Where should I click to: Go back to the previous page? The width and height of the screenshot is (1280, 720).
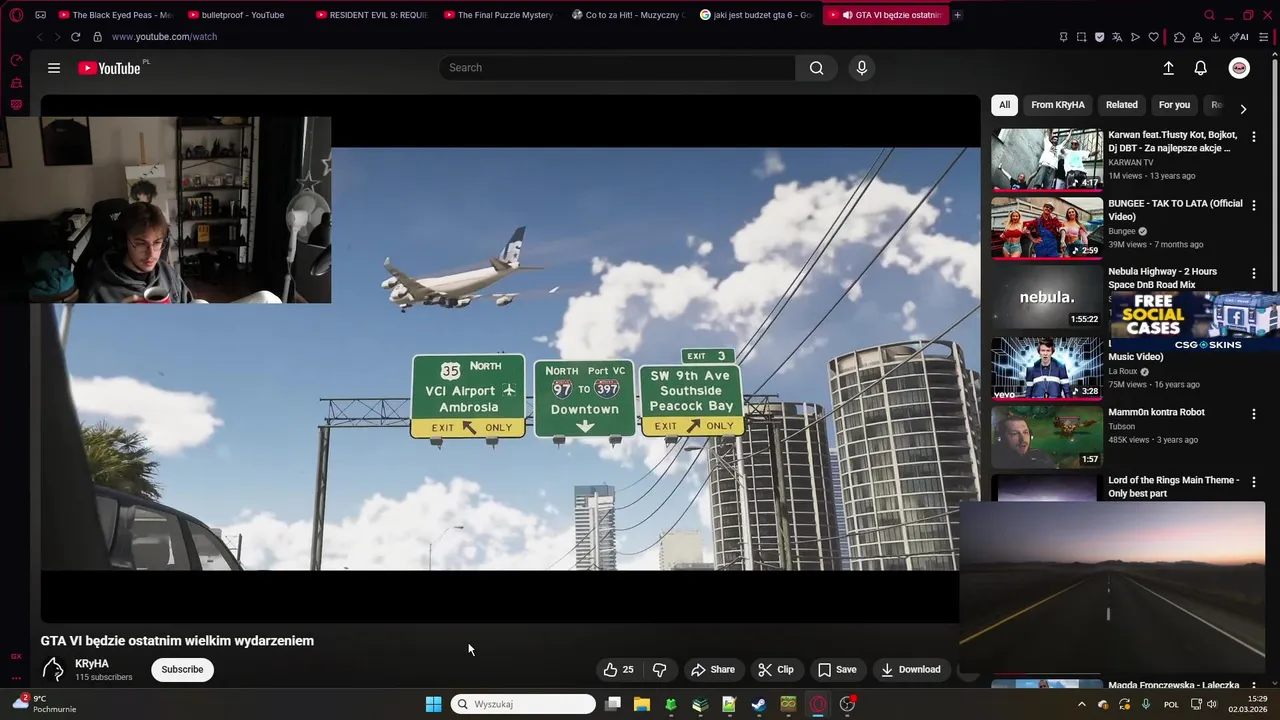39,37
